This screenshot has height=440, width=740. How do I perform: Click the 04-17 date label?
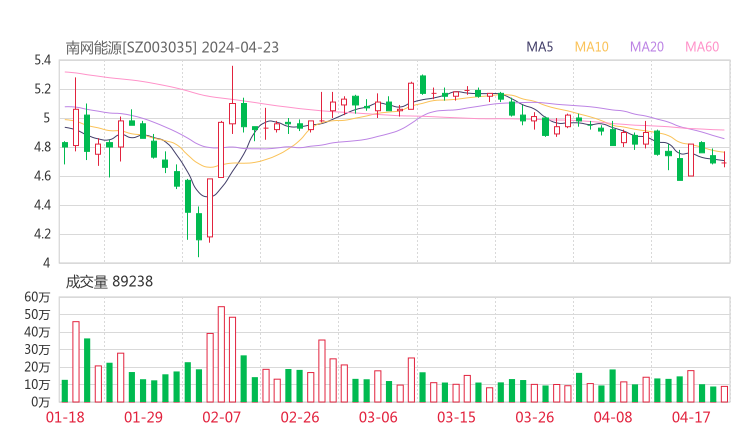(x=691, y=417)
